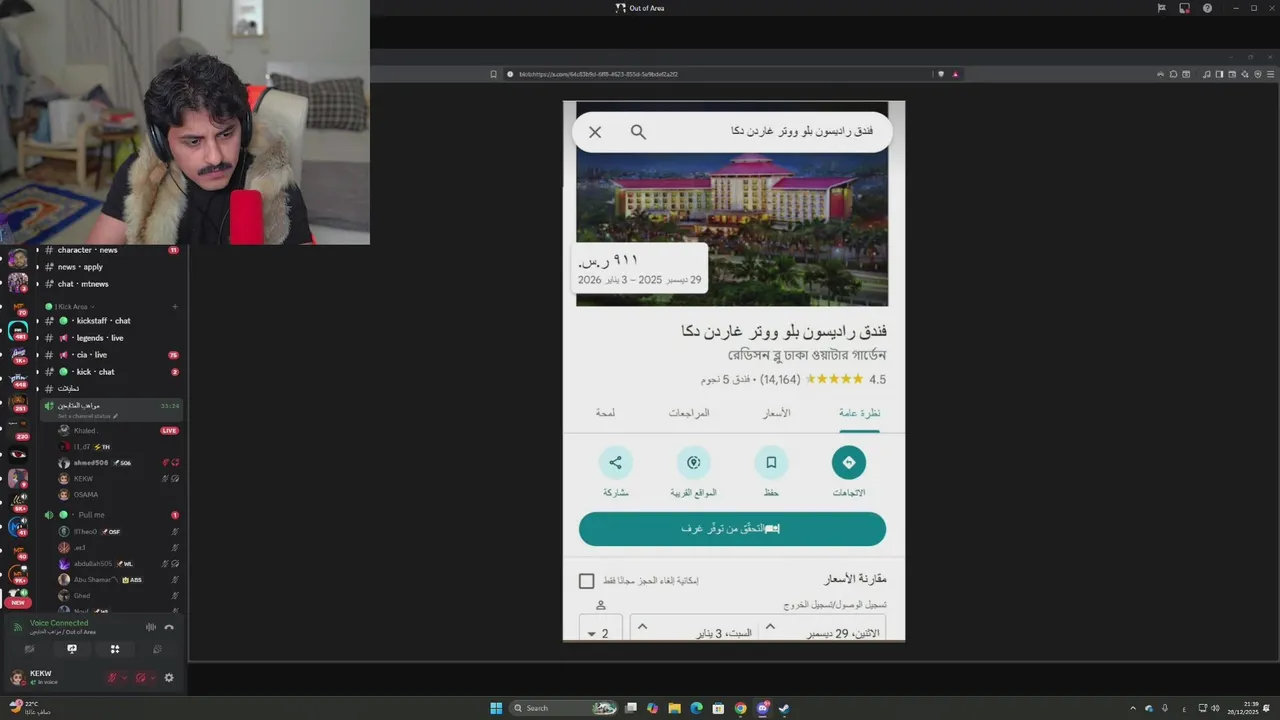Image resolution: width=1280 pixels, height=720 pixels.
Task: Click user abdallah505 in Pull me channel
Action: [118, 564]
